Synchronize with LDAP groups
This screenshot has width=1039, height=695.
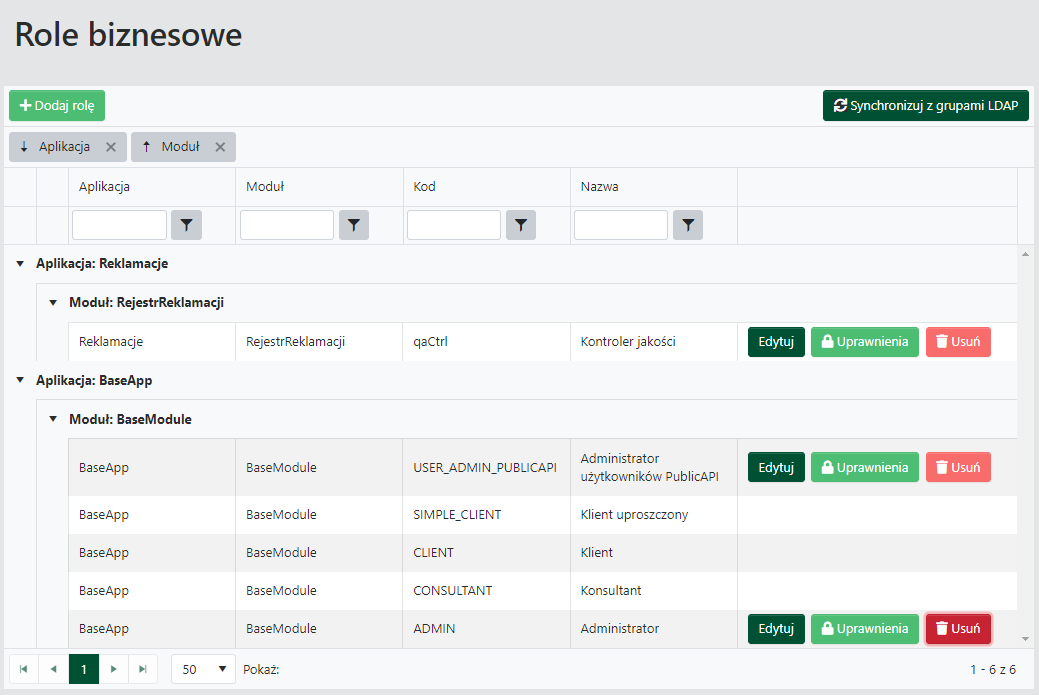926,105
